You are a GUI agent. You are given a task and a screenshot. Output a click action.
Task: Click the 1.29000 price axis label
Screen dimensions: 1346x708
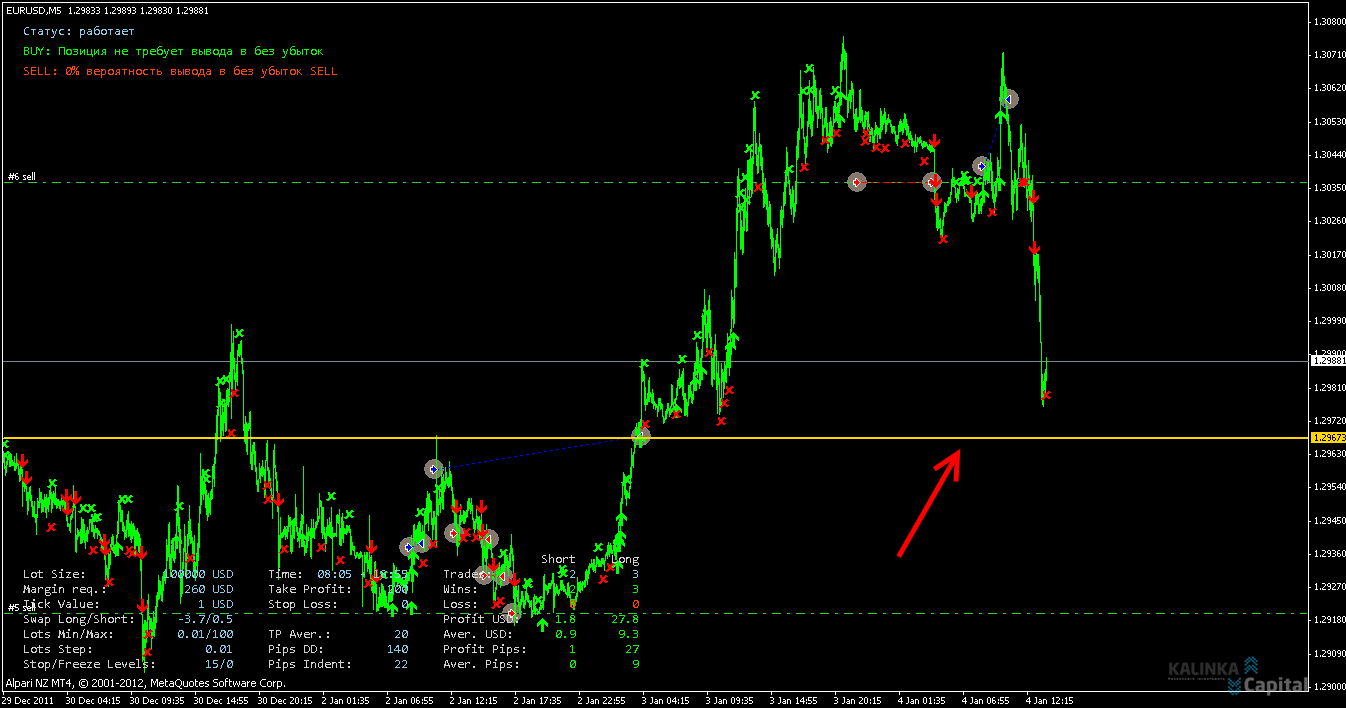coord(1327,687)
